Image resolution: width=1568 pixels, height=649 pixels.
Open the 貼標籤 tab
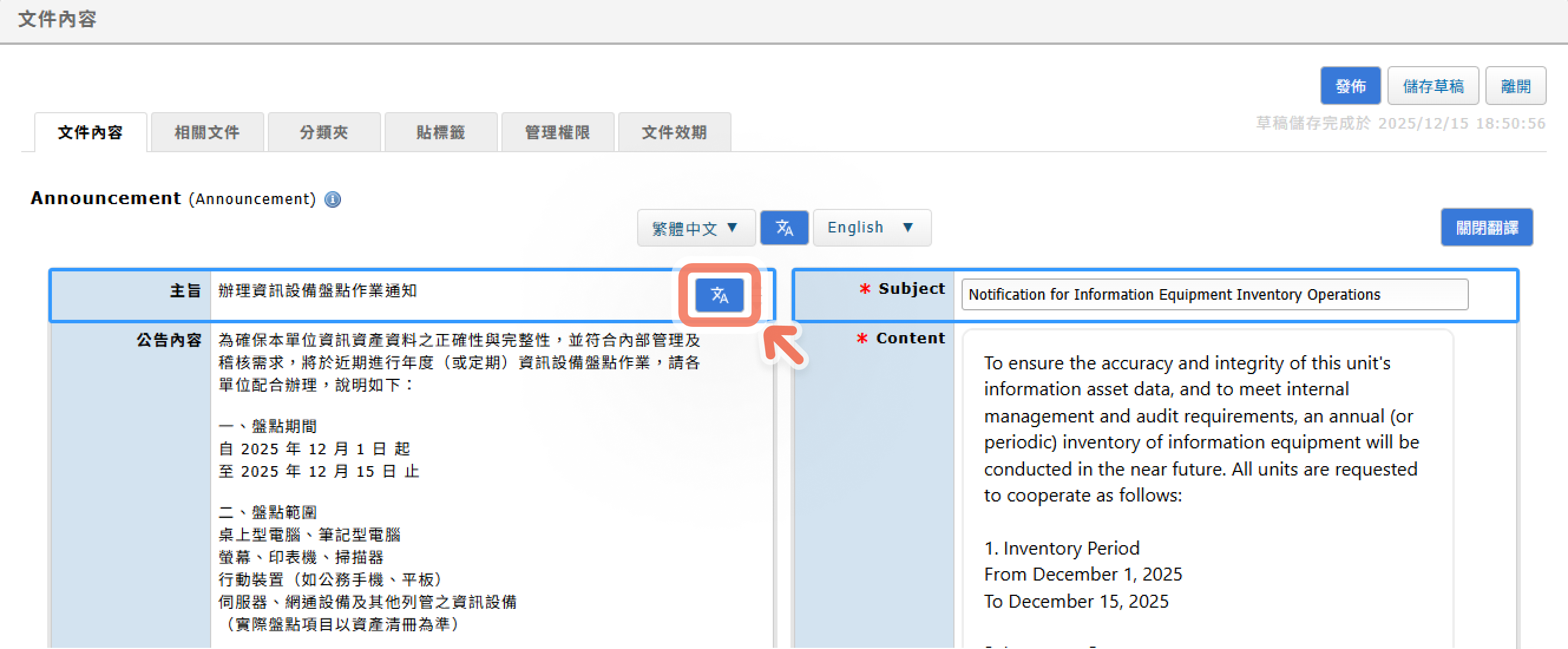click(441, 132)
